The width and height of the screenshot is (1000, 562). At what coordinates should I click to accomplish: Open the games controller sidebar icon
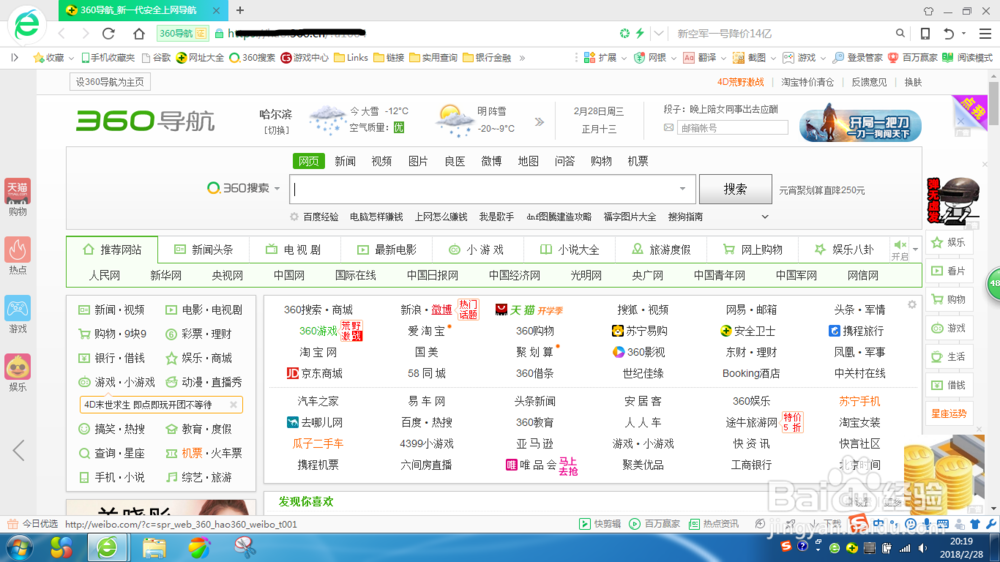[18, 314]
